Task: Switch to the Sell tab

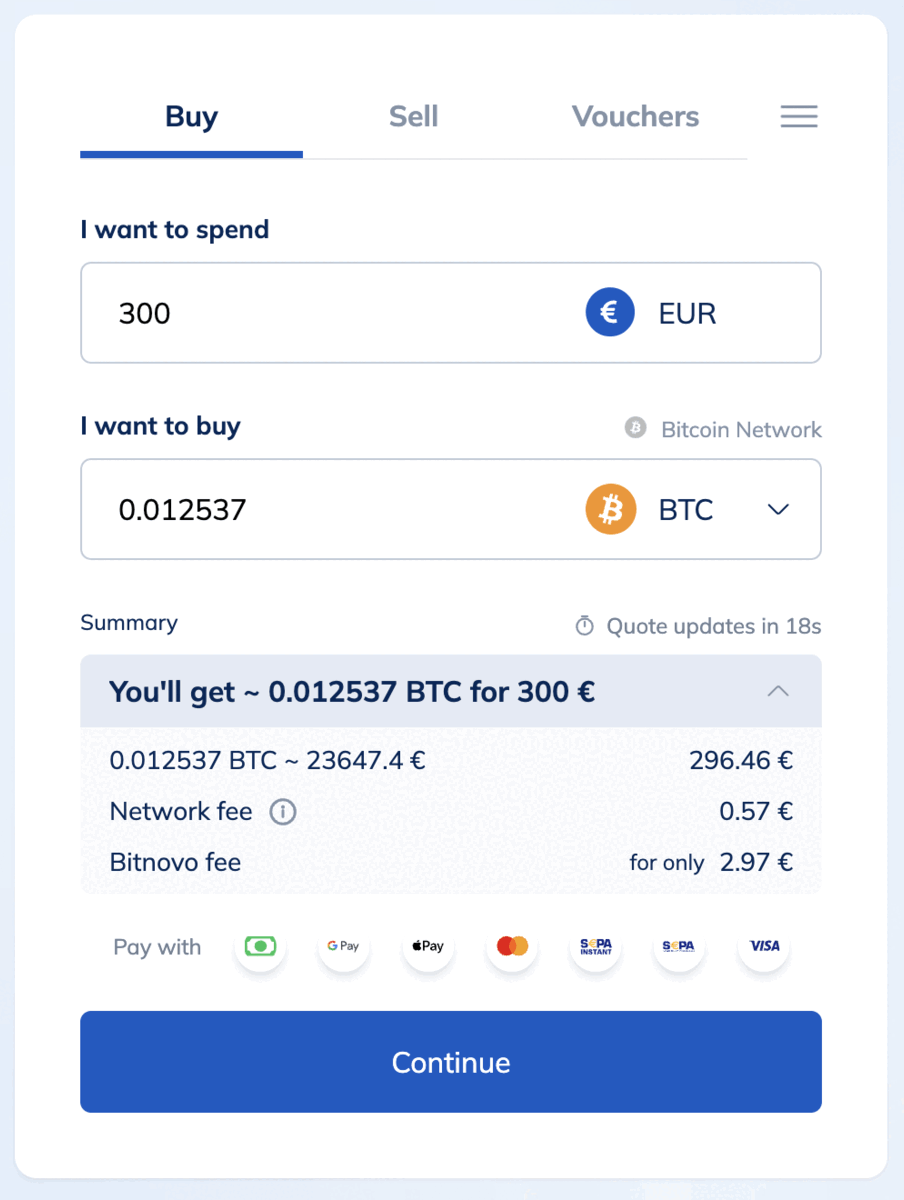Action: tap(413, 117)
